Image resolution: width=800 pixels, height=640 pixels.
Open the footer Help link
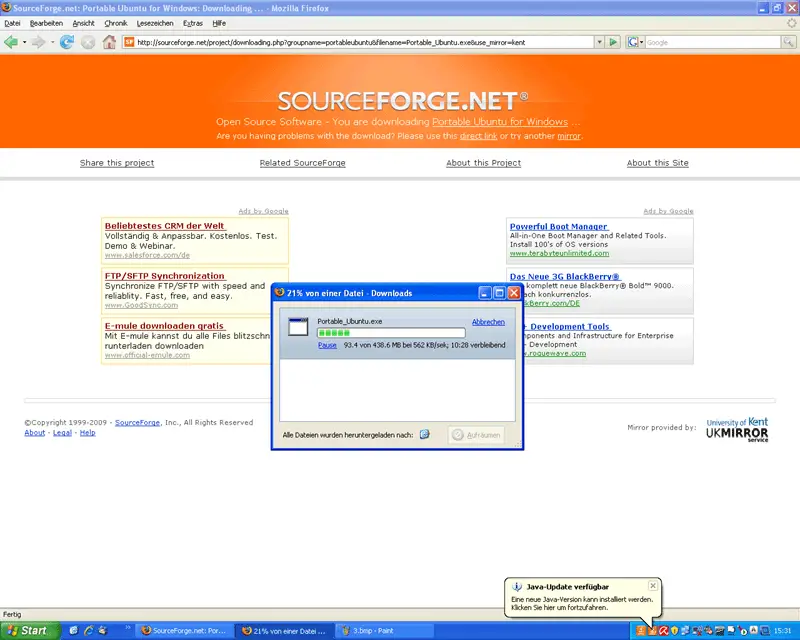87,432
